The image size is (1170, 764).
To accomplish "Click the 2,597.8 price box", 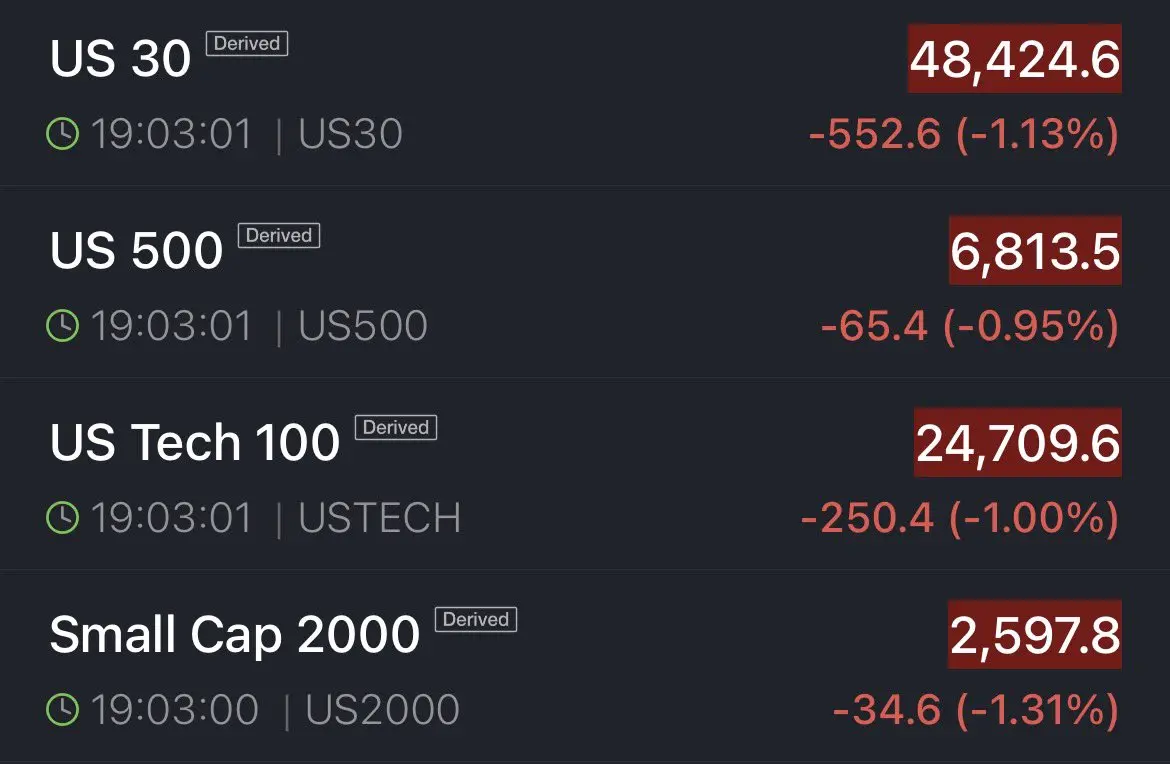I will 1034,635.
